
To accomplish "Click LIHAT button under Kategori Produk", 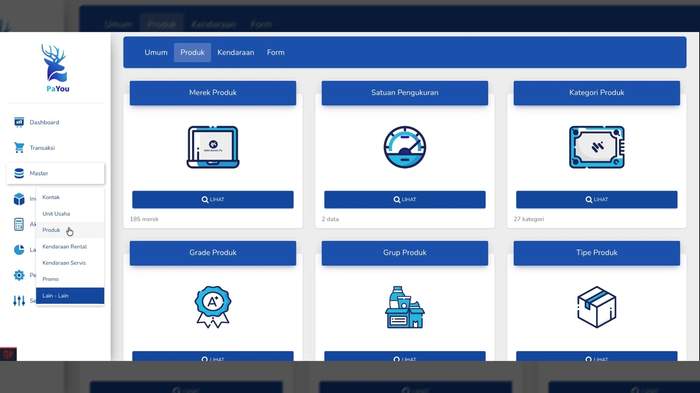I will tap(596, 200).
